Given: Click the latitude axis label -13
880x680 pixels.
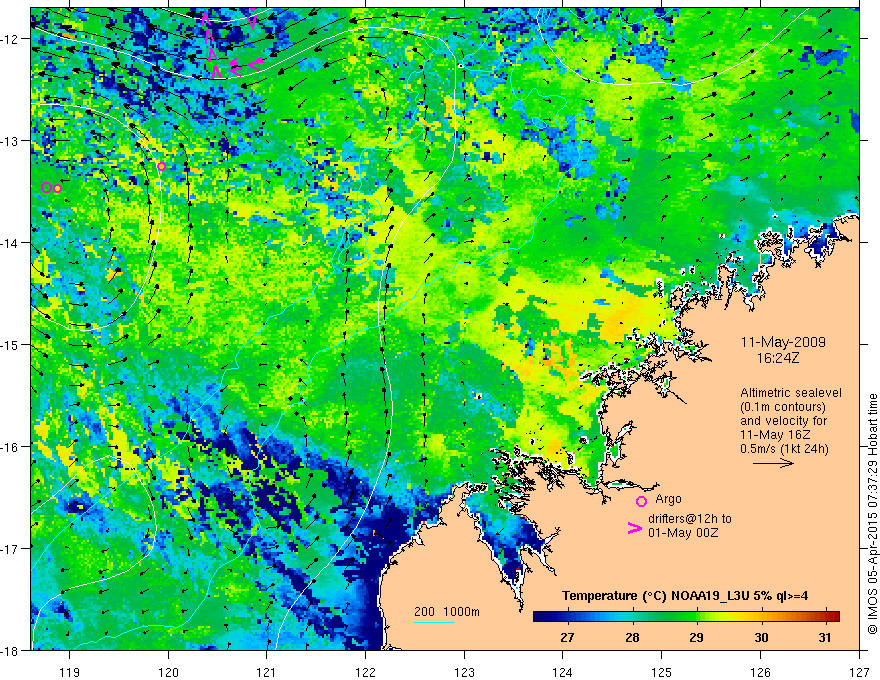Looking at the screenshot, I should point(11,141).
